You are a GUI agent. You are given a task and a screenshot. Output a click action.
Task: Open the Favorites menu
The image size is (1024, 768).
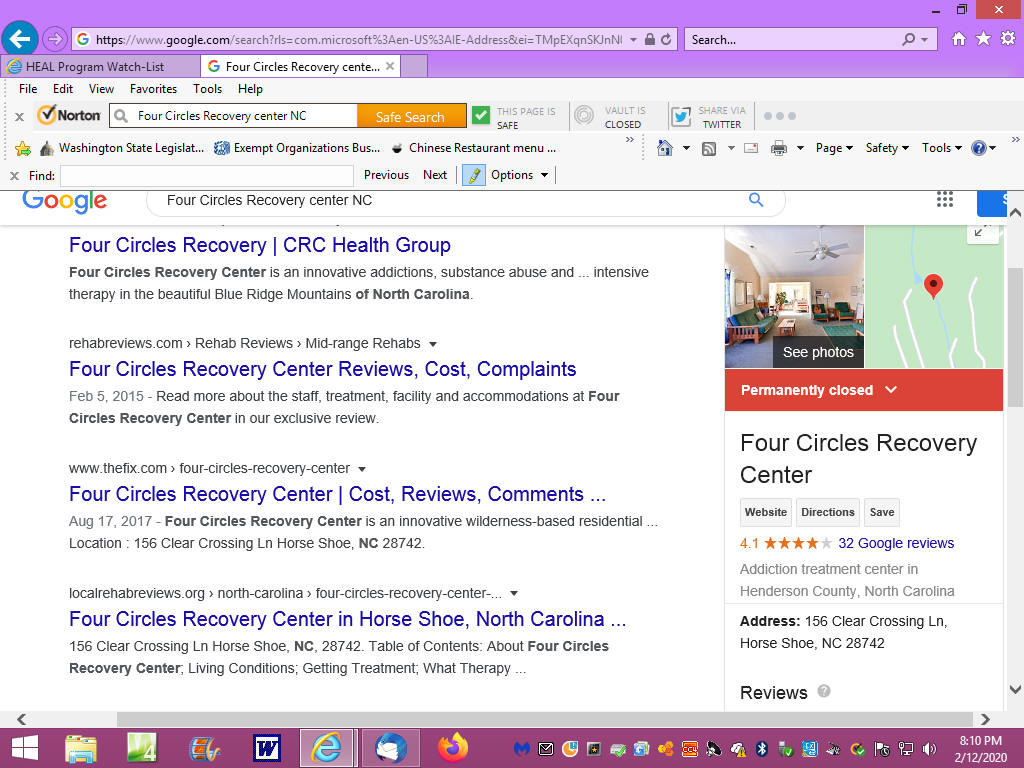coord(153,89)
